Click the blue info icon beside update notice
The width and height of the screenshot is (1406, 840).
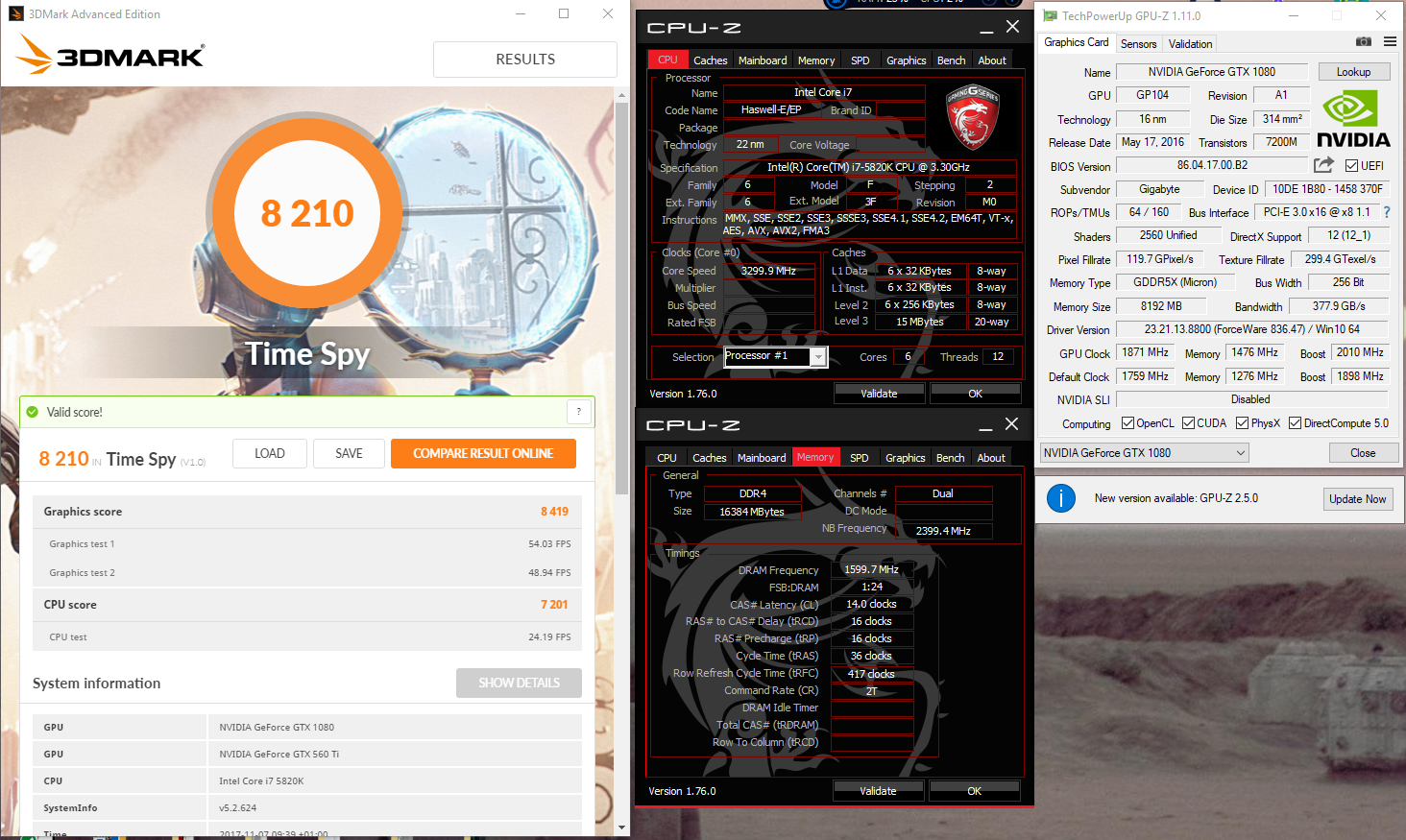point(1060,498)
